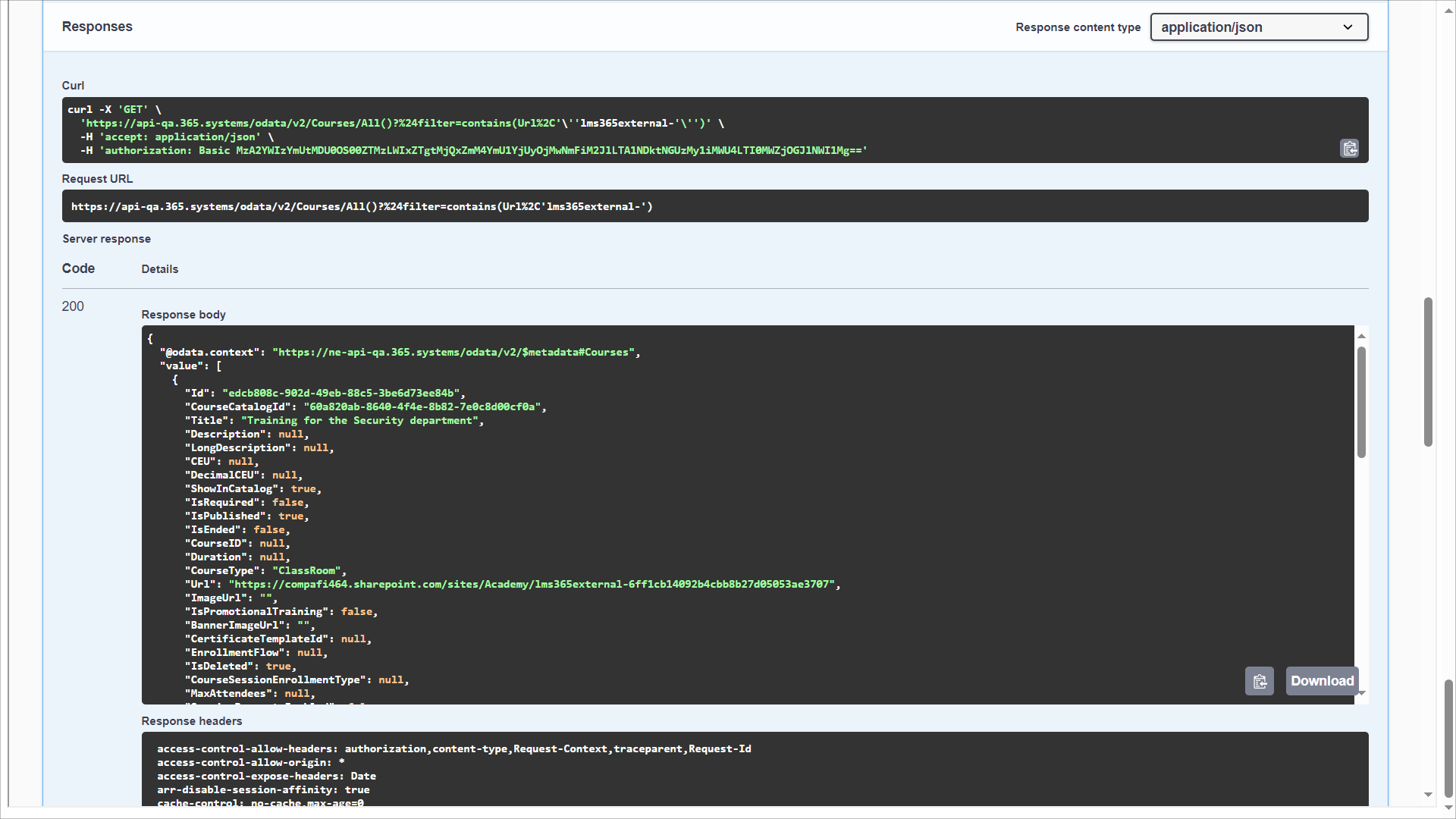This screenshot has height=819, width=1456.
Task: Click the Responses section heading
Action: click(97, 27)
